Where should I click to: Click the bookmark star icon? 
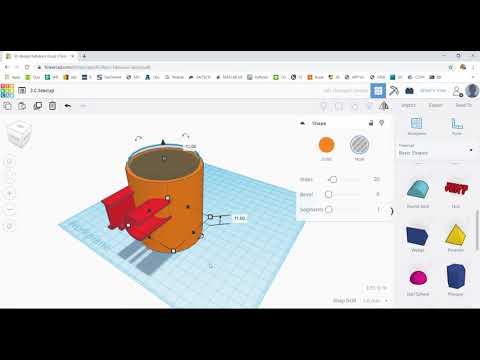coord(451,67)
